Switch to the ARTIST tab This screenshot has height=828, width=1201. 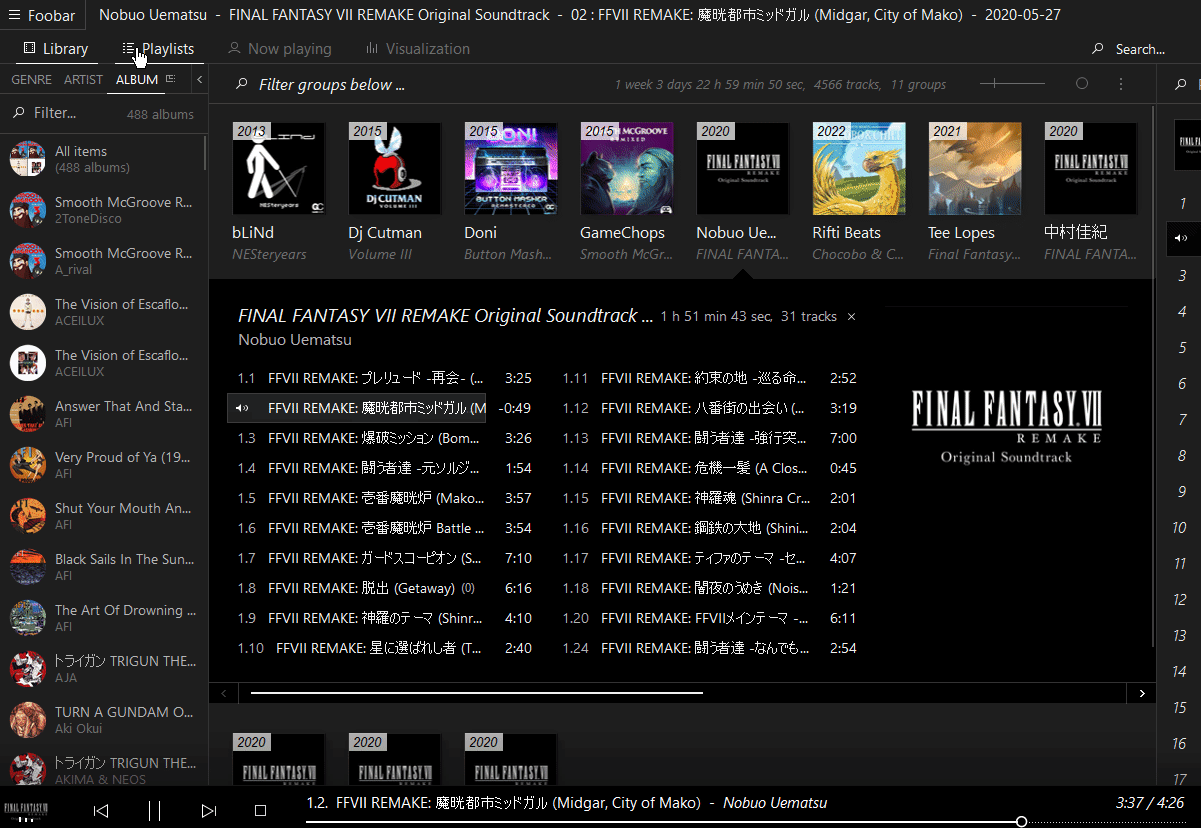[82, 79]
